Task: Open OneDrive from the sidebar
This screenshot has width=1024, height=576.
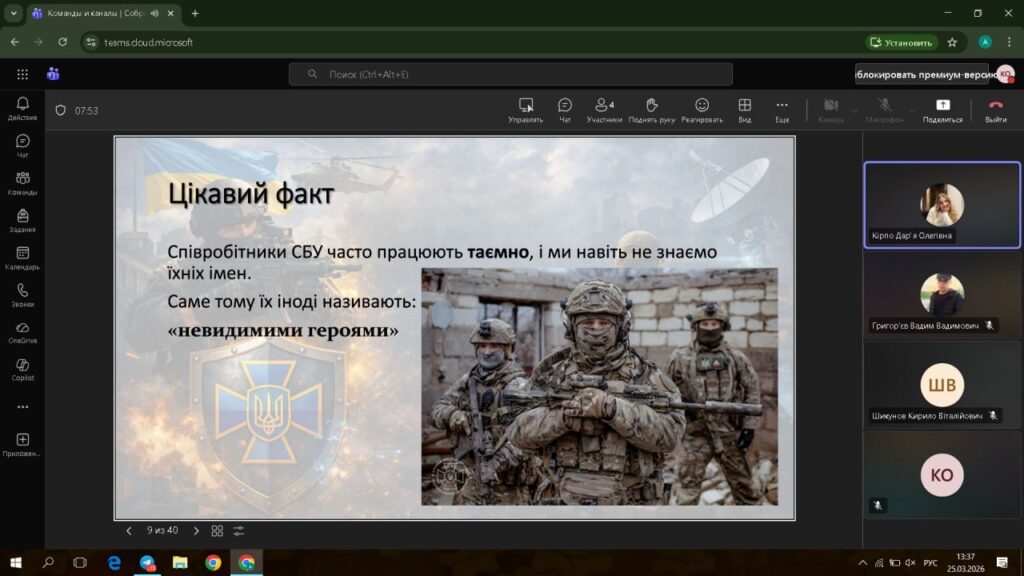Action: pyautogui.click(x=22, y=333)
